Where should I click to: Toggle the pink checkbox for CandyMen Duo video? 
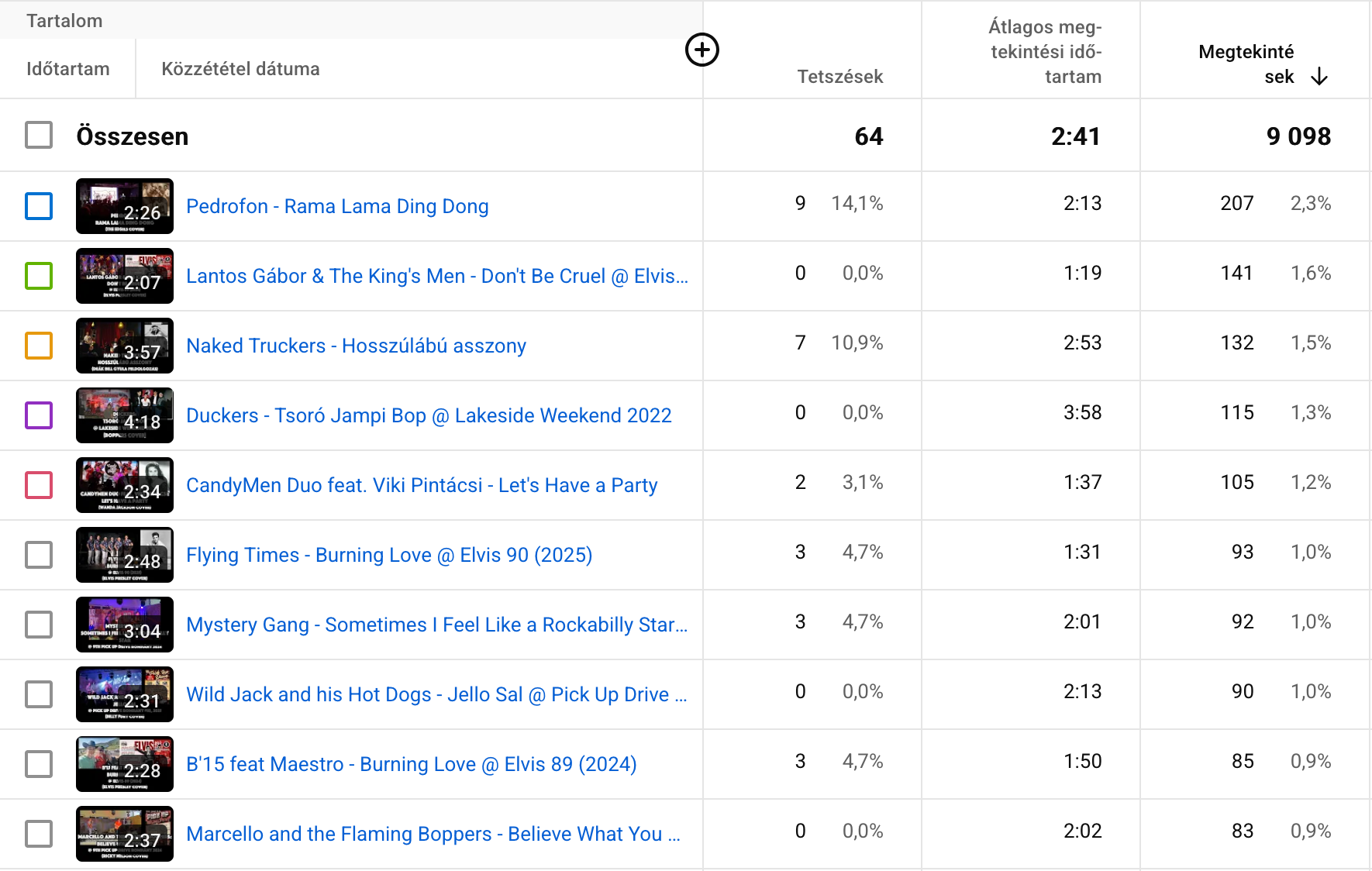coord(39,485)
